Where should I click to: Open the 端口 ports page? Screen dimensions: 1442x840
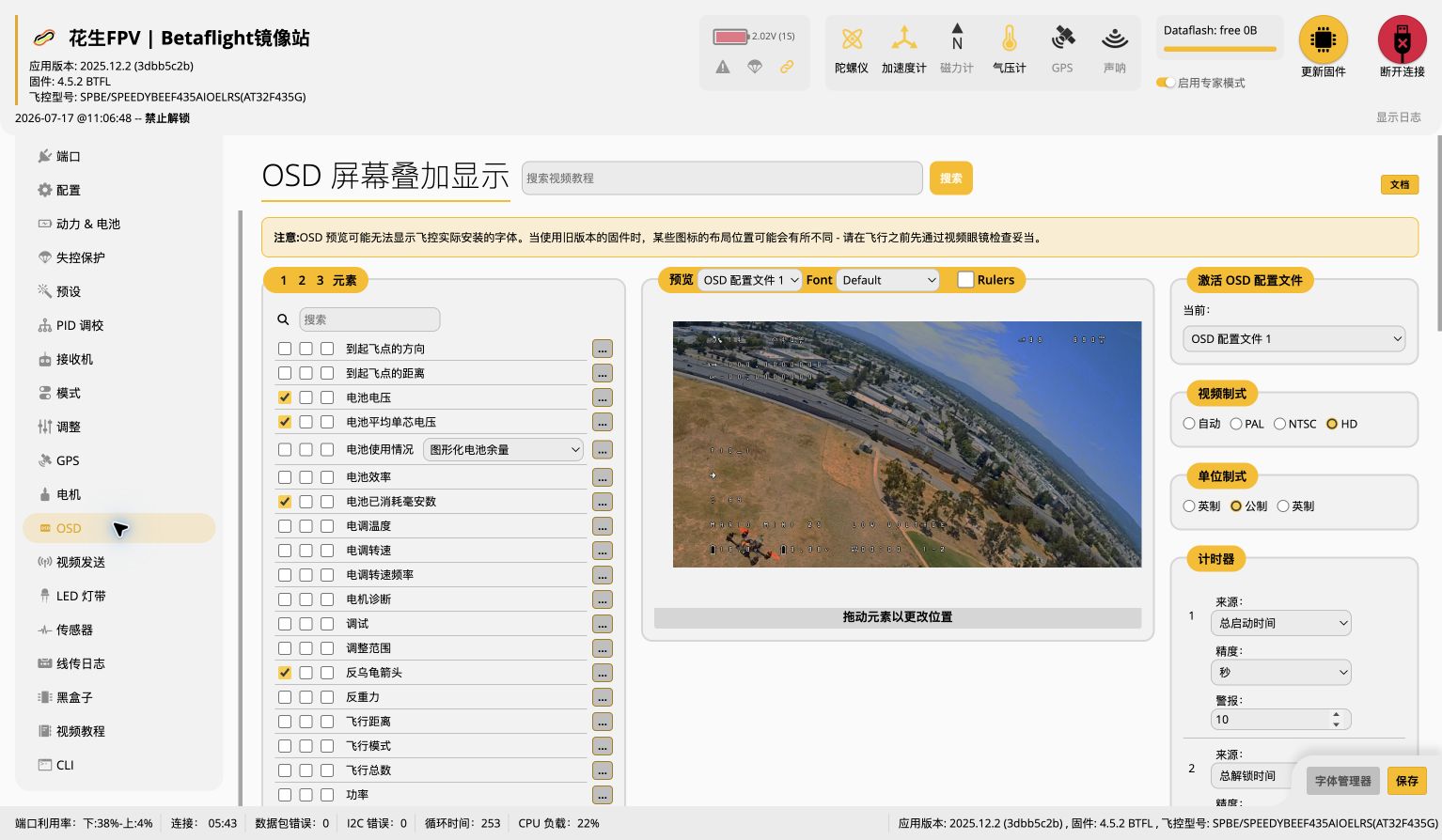(x=119, y=156)
